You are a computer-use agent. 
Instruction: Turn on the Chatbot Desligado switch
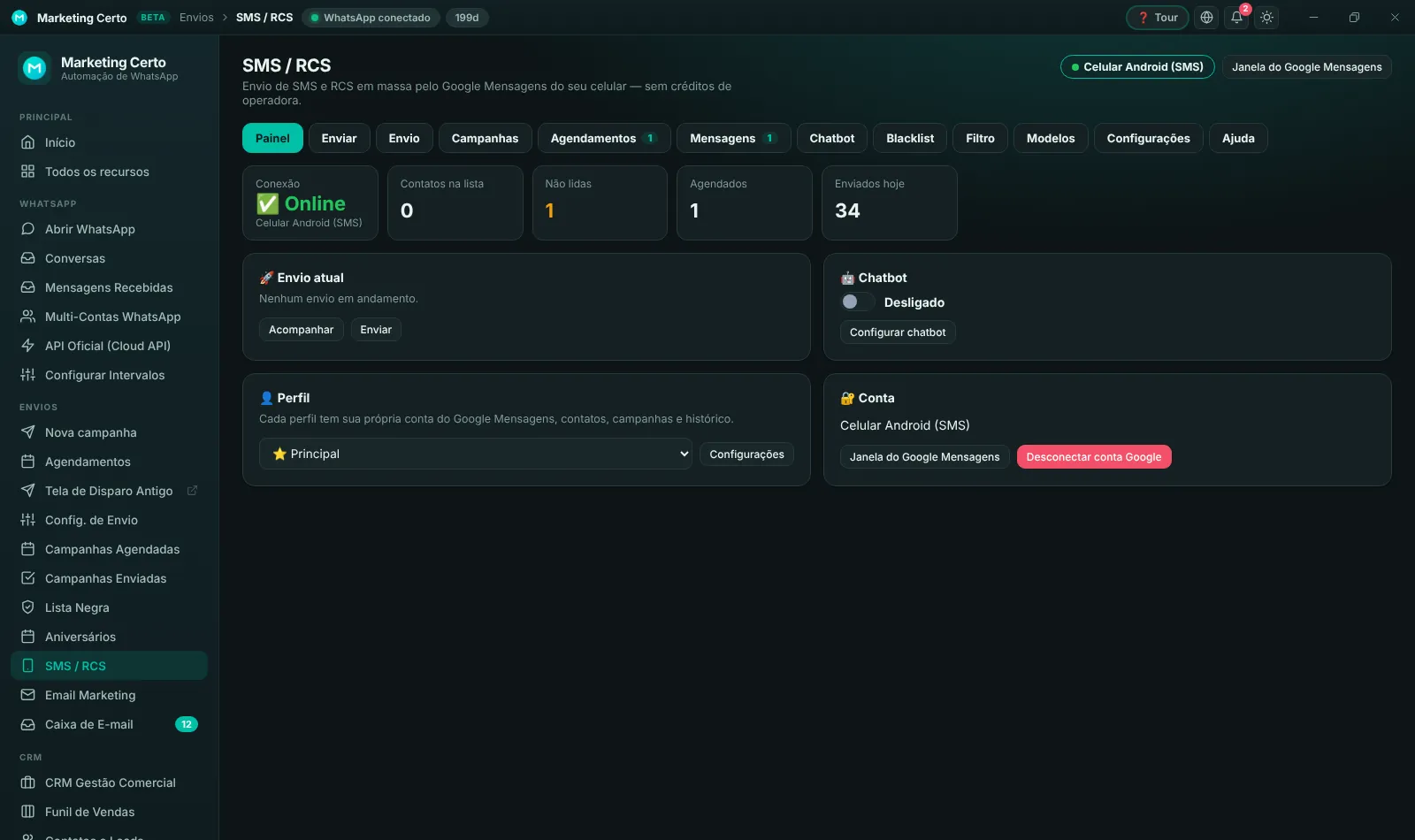click(x=857, y=302)
